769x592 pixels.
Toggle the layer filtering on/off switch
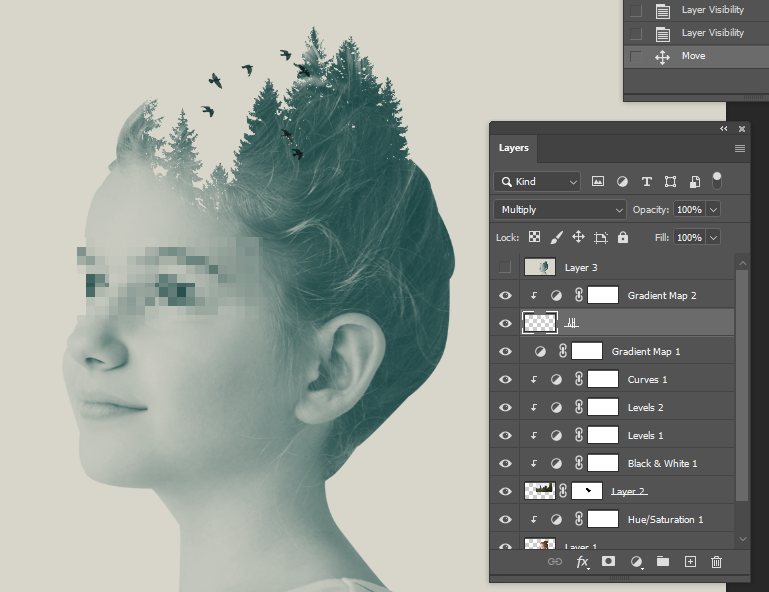(717, 180)
